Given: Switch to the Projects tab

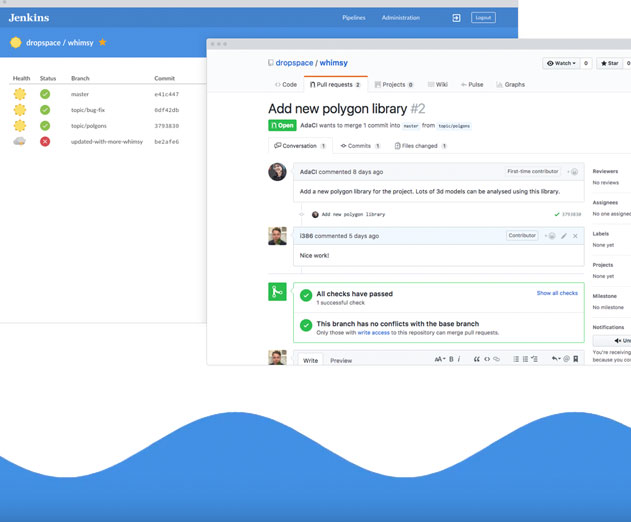Looking at the screenshot, I should (394, 85).
